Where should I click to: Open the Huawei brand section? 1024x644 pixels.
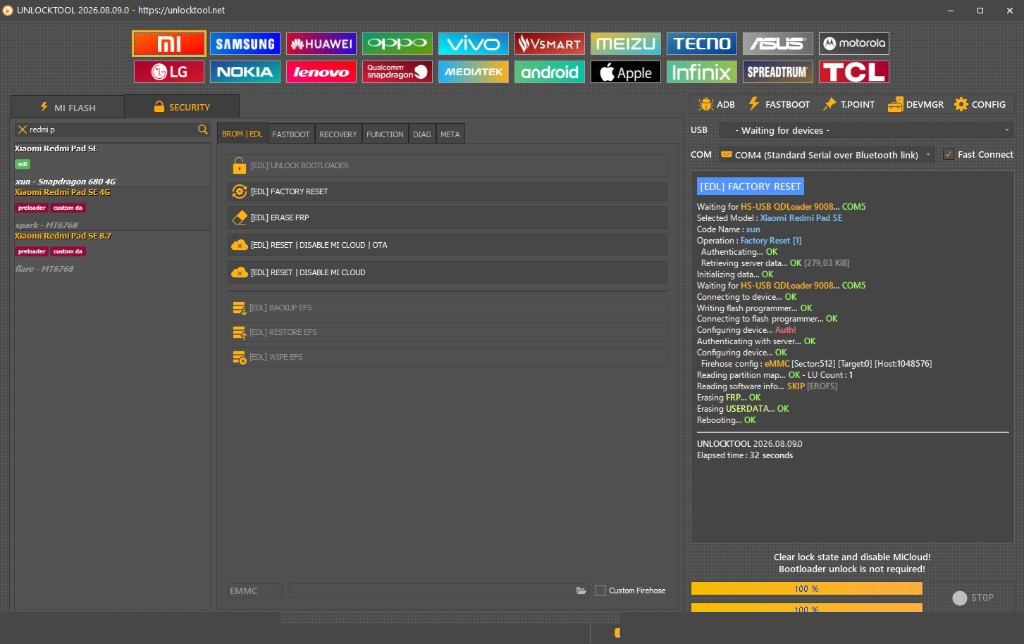click(321, 44)
